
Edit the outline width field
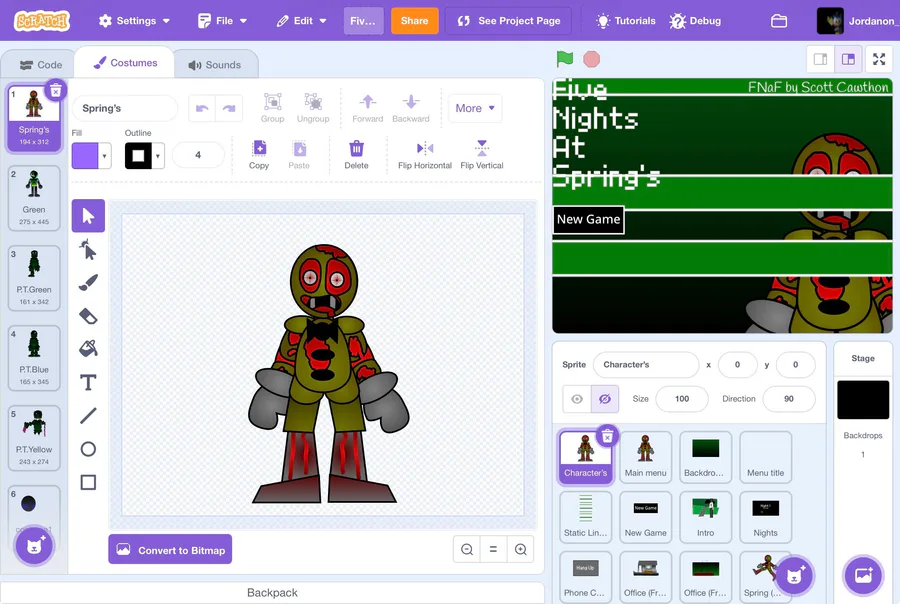(x=198, y=155)
